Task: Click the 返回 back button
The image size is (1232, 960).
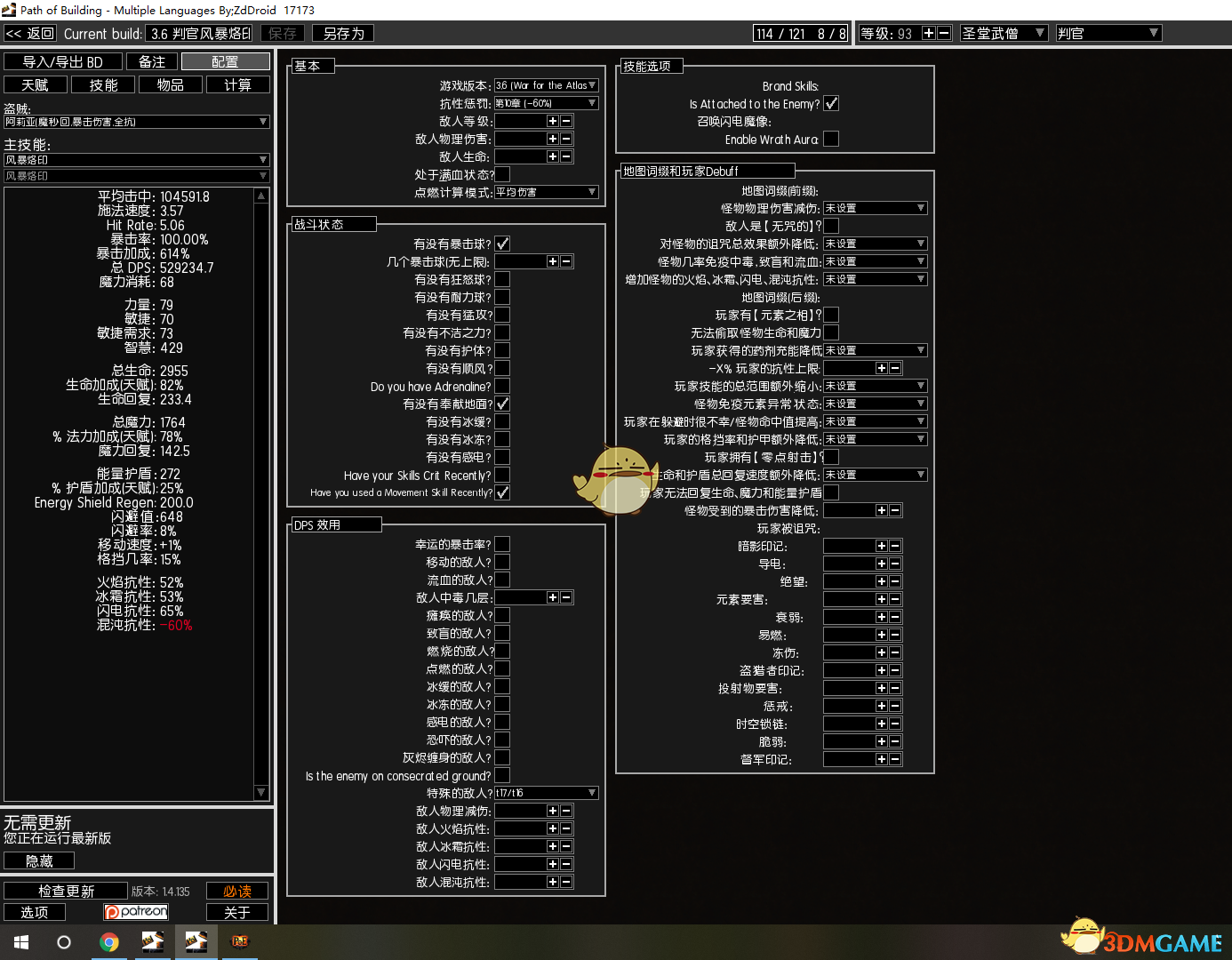Action: [30, 33]
